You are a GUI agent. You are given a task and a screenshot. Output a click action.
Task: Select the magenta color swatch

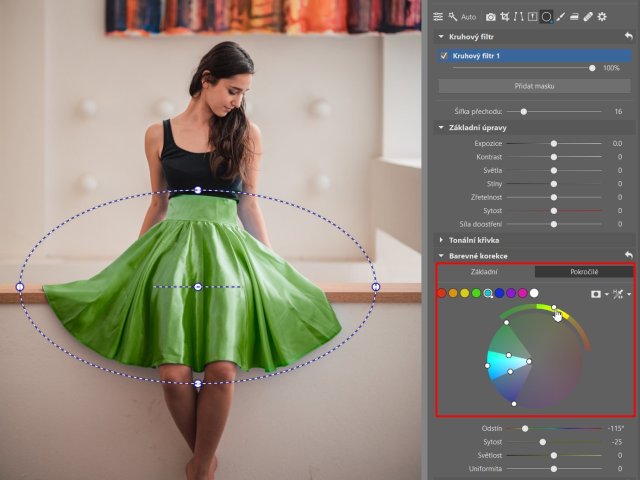[x=522, y=293]
